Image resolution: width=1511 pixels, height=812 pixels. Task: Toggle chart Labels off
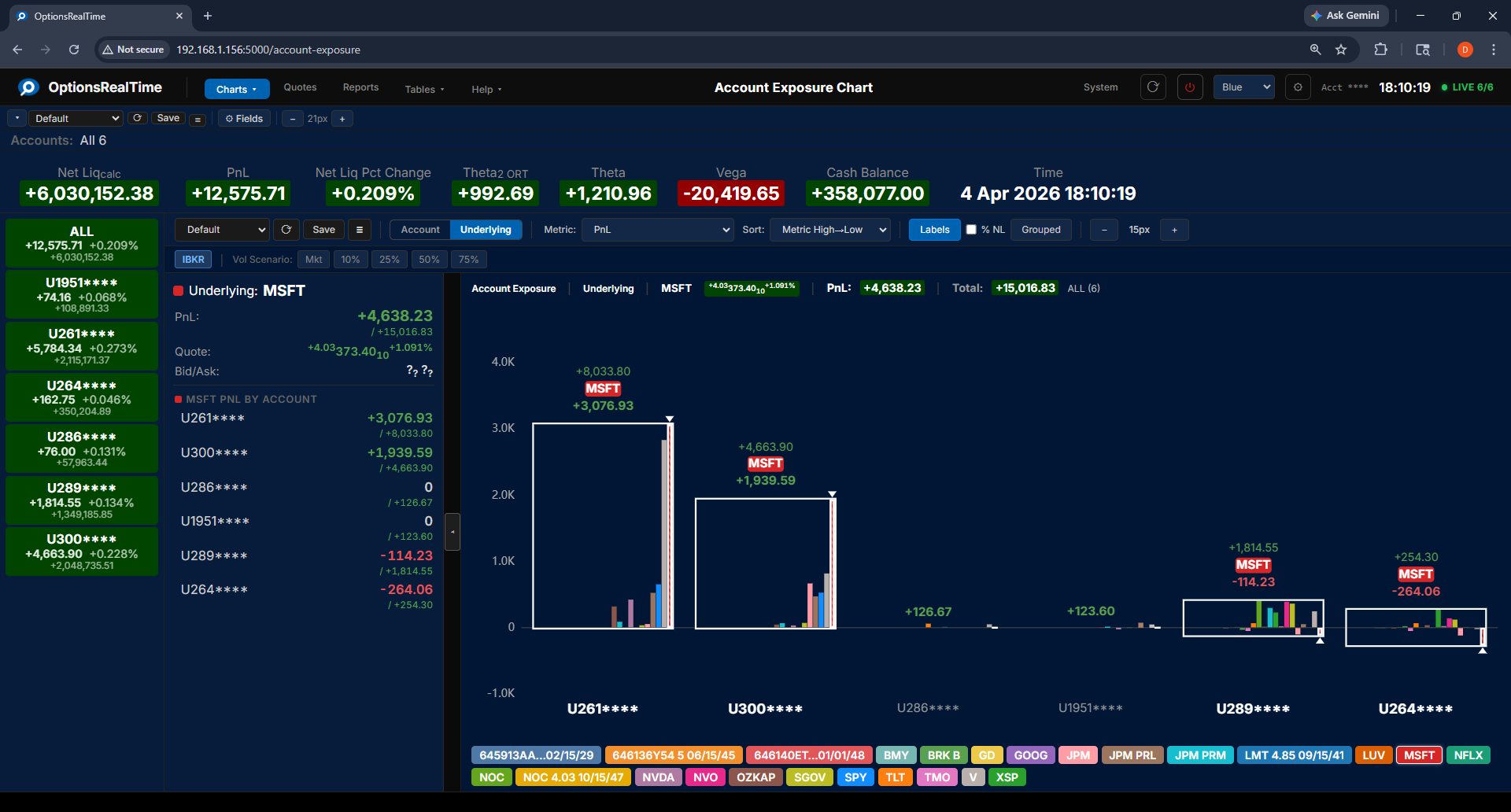[x=934, y=229]
